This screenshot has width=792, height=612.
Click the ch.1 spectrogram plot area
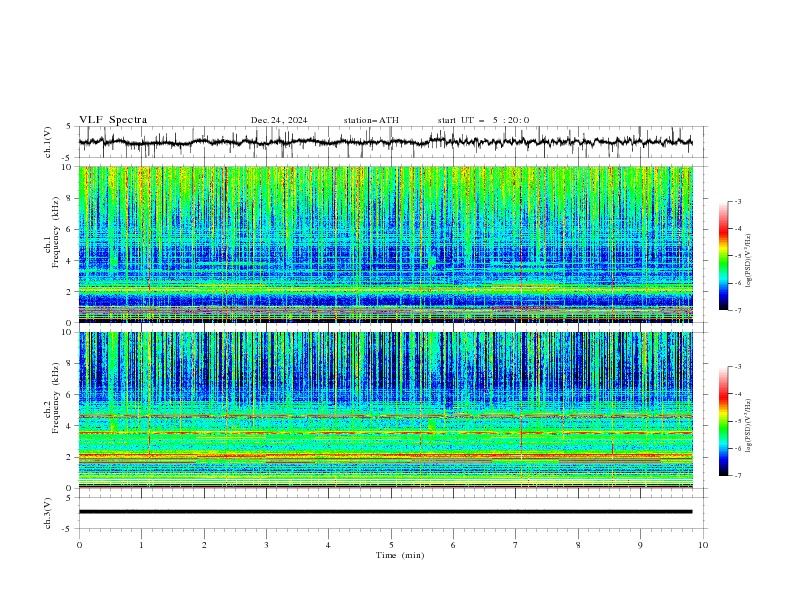(x=386, y=244)
